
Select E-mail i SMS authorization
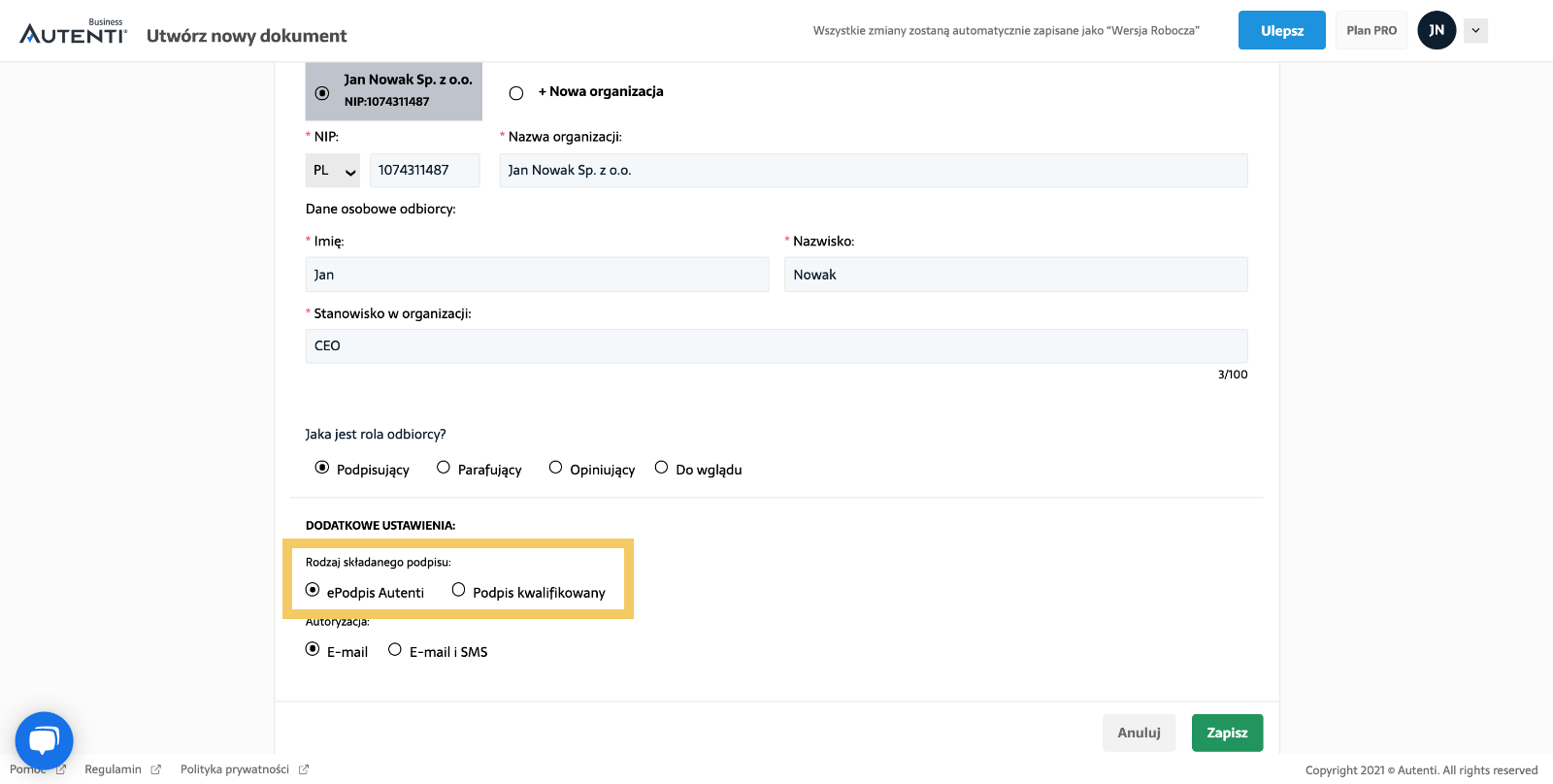click(x=395, y=649)
